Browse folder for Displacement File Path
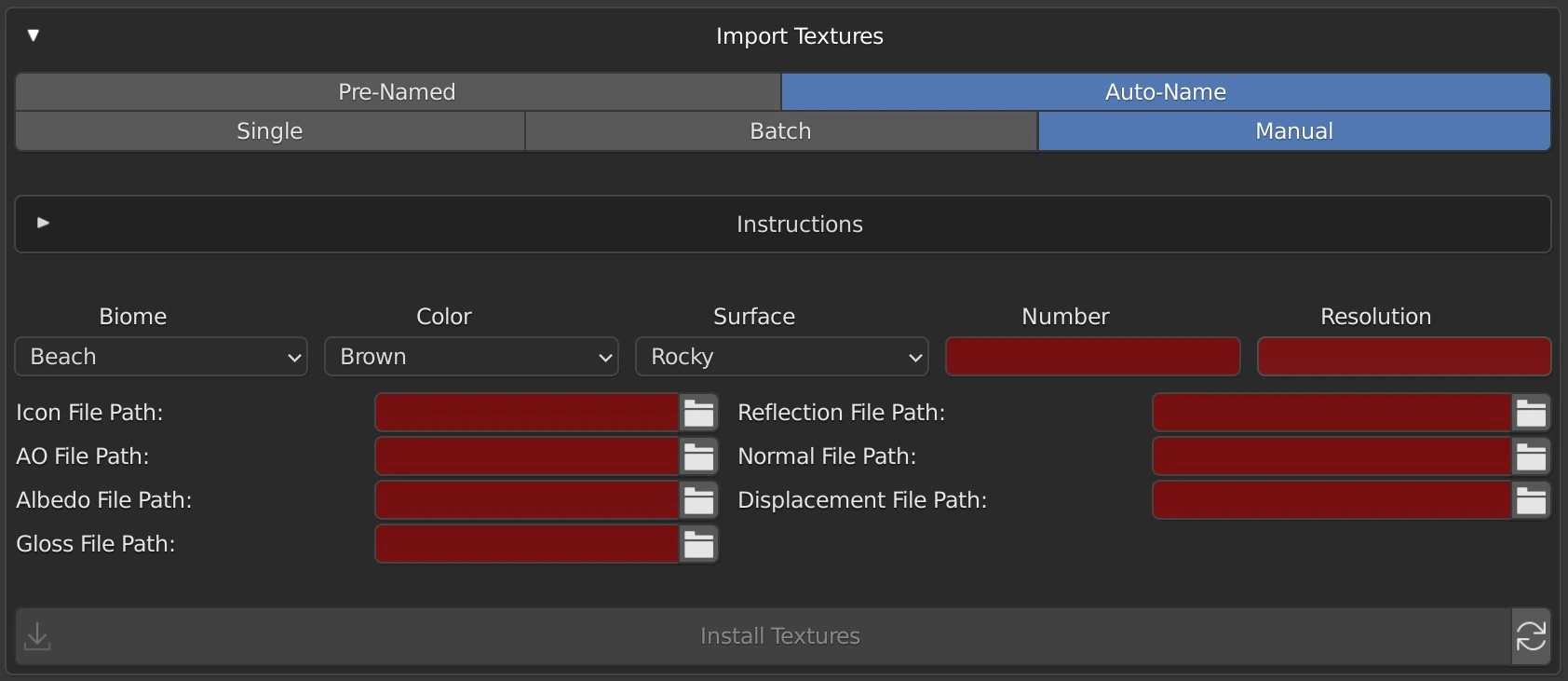The image size is (1568, 681). 1531,500
